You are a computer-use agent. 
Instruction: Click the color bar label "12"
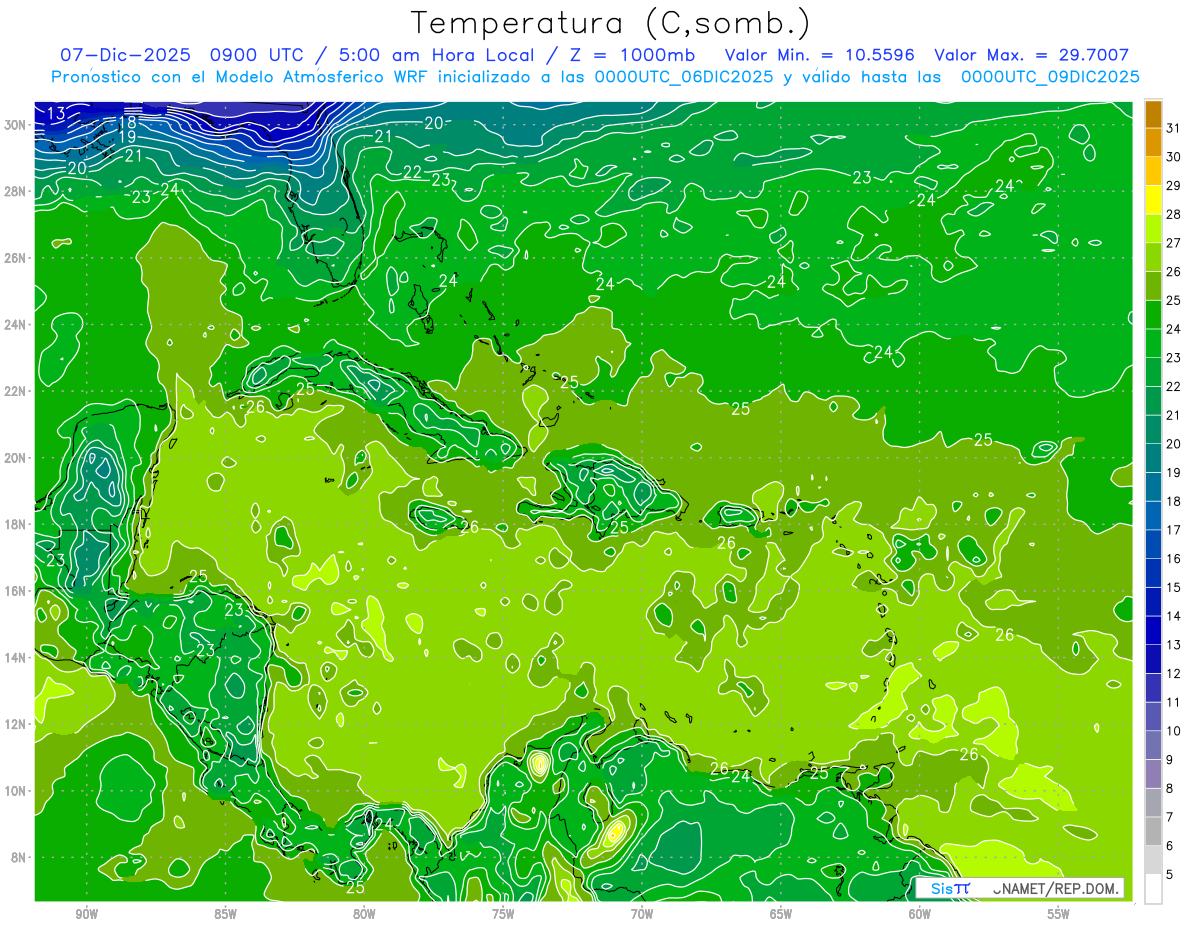coord(1174,674)
